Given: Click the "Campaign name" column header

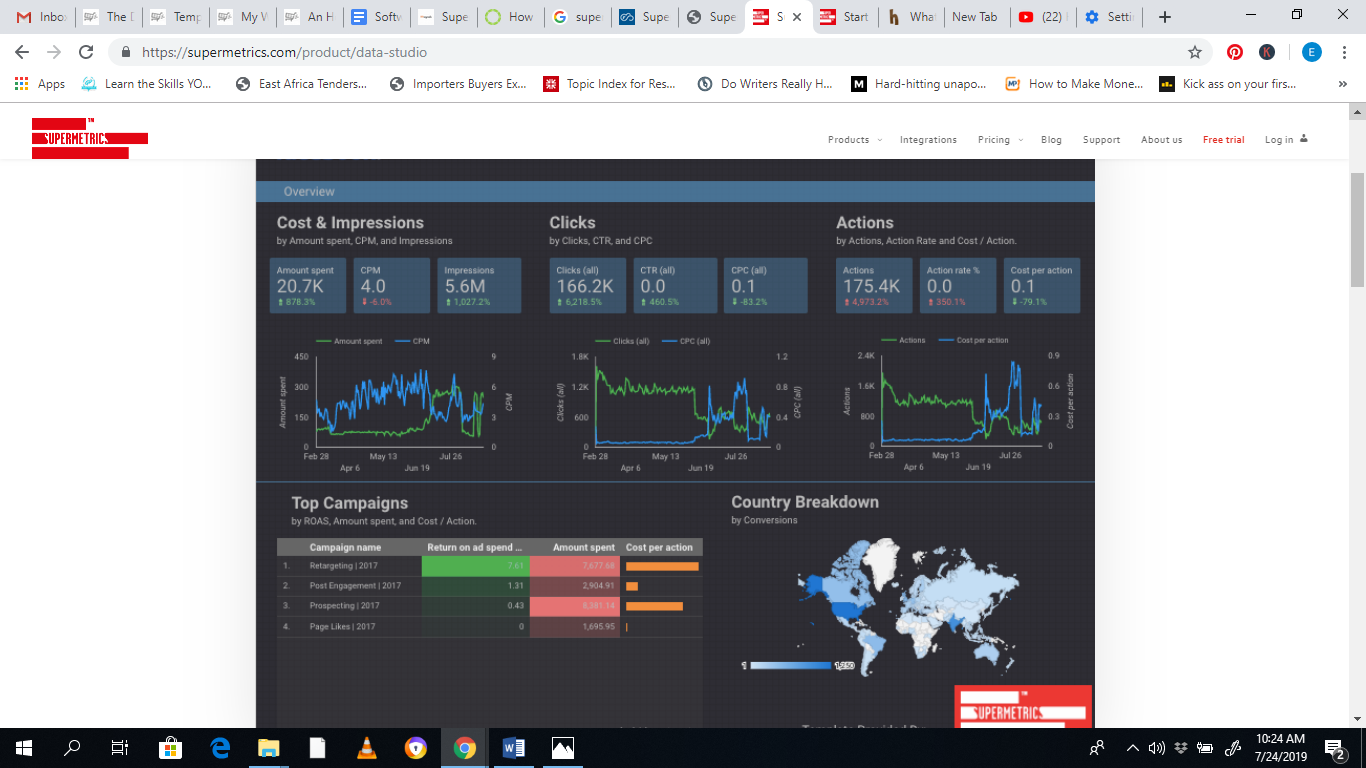Looking at the screenshot, I should click(345, 548).
